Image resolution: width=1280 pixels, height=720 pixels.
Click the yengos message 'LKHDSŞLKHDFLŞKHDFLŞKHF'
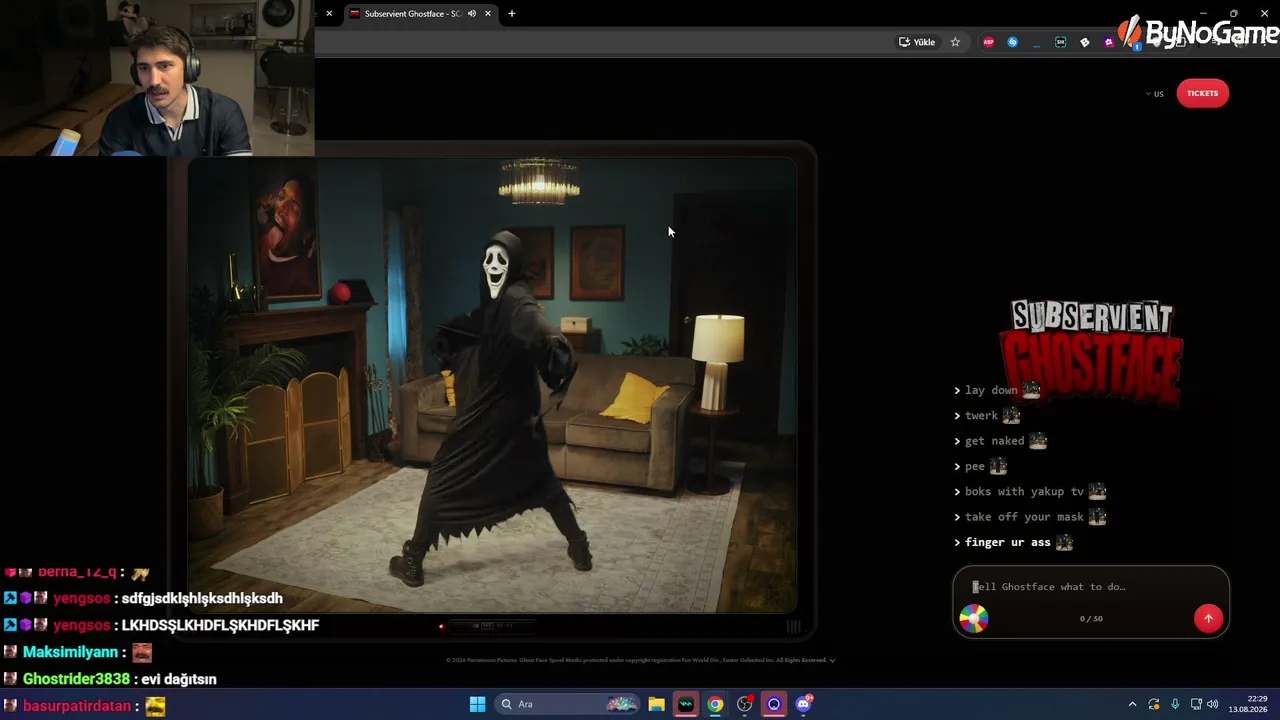(x=220, y=625)
